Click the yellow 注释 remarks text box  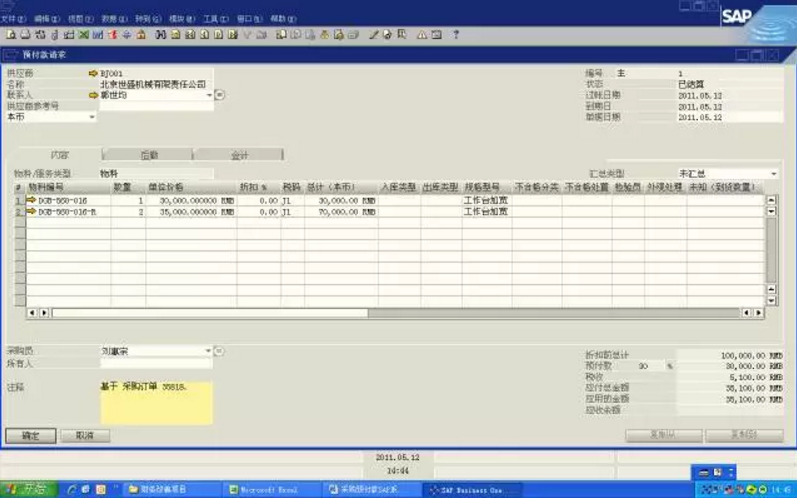[157, 403]
